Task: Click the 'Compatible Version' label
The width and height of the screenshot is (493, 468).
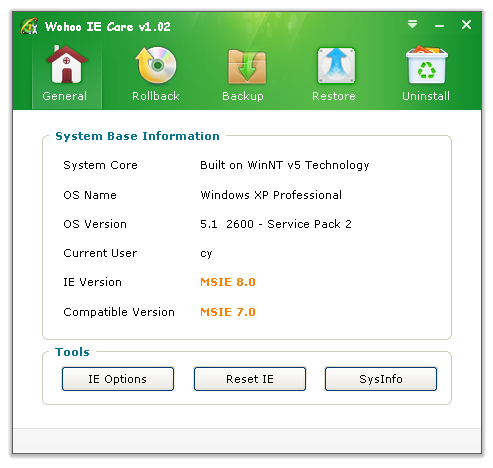Action: 119,312
